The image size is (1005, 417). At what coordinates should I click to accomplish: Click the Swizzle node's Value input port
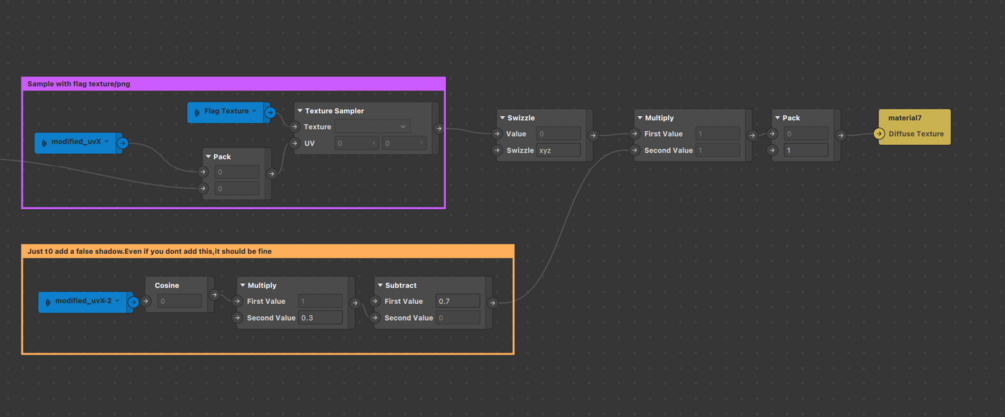(x=497, y=134)
